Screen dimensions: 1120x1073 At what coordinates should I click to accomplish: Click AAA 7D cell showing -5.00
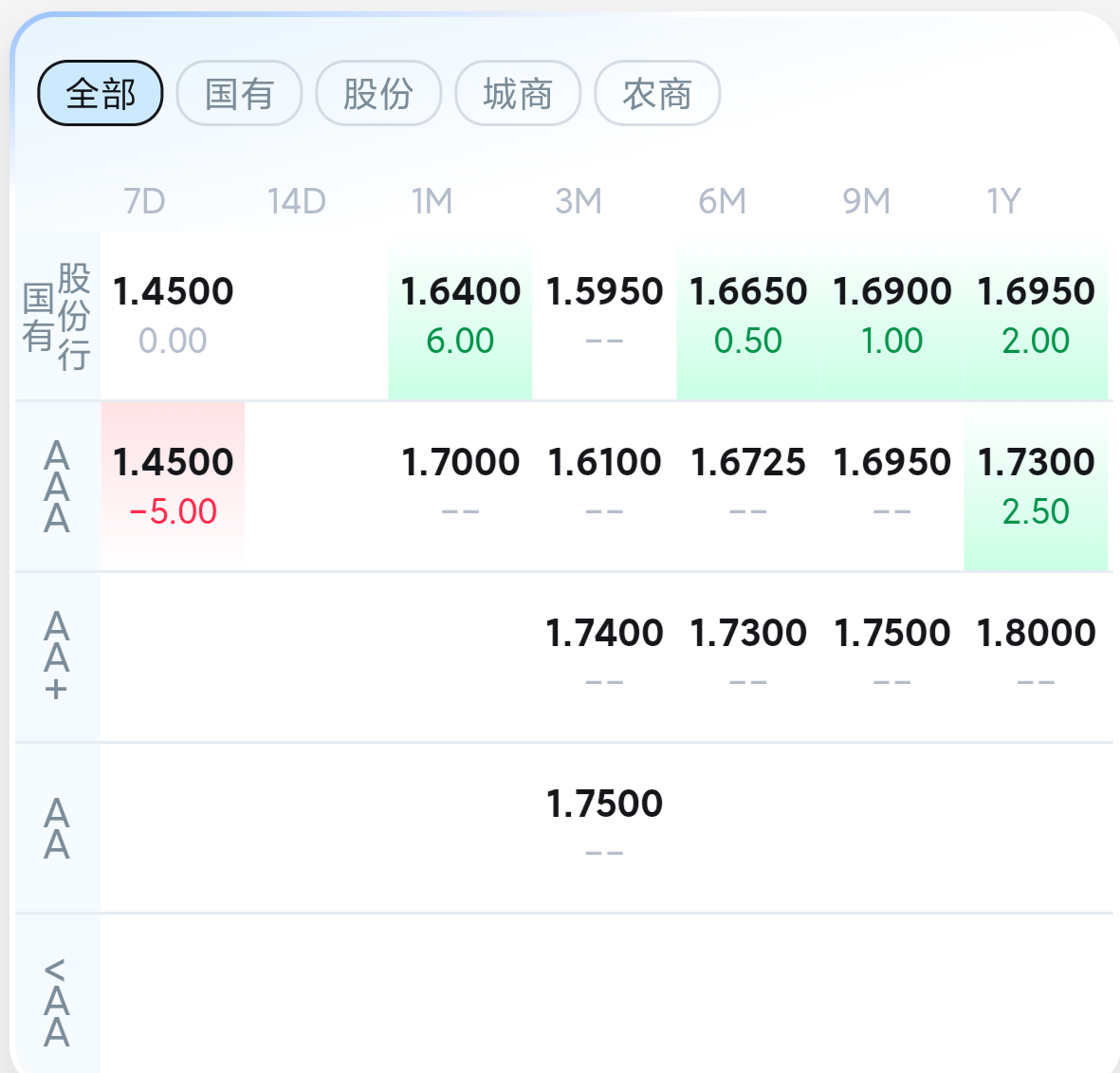pyautogui.click(x=173, y=486)
